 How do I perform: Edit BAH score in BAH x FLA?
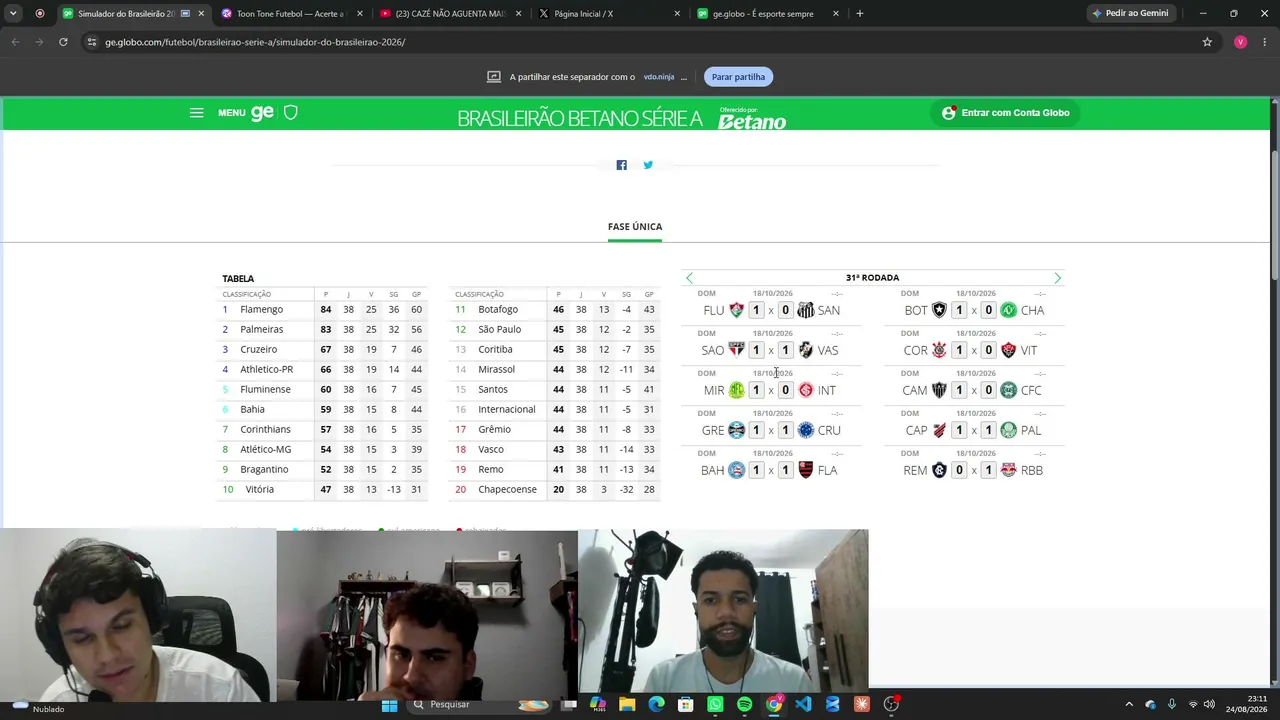pyautogui.click(x=756, y=470)
